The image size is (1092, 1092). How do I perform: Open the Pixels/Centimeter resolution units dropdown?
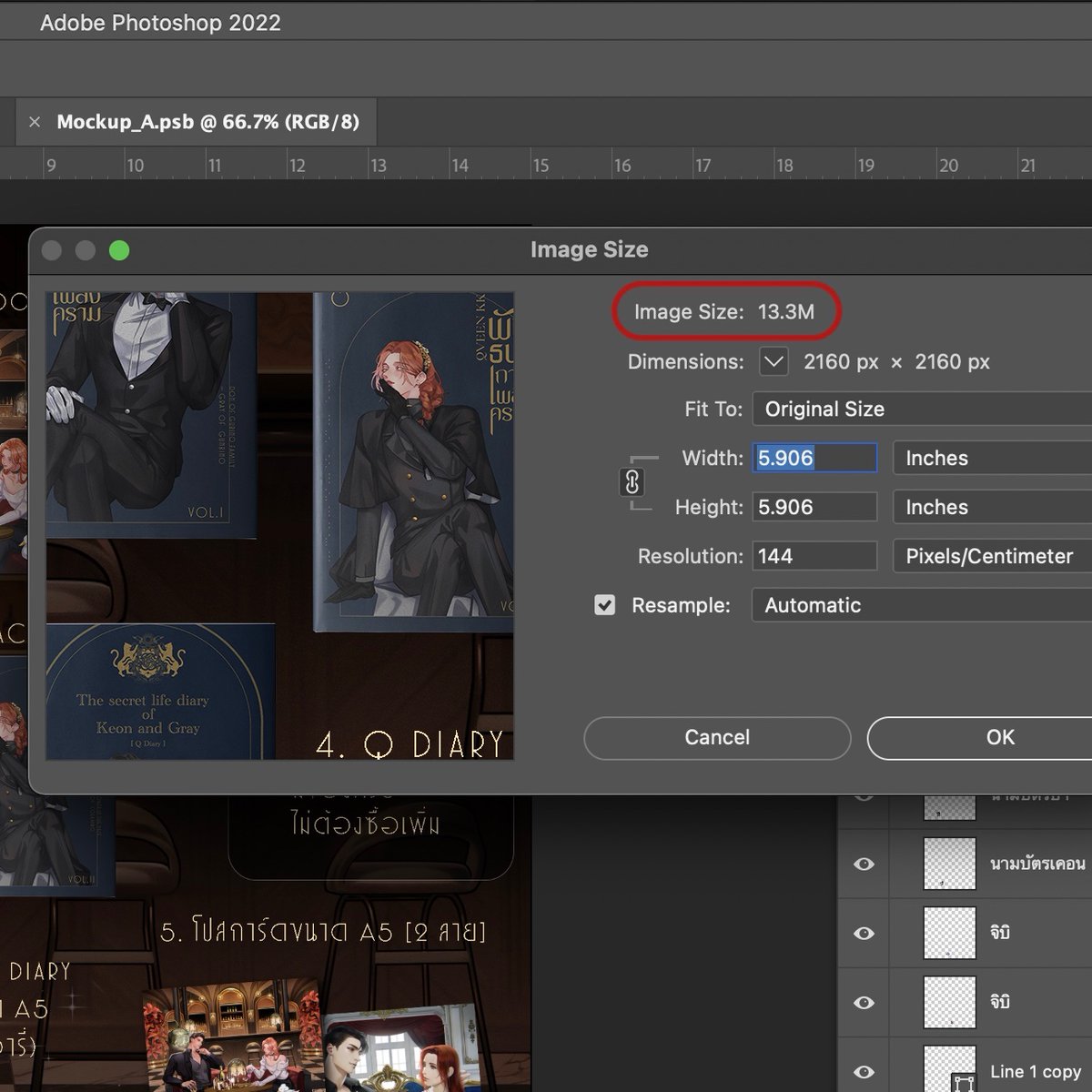pyautogui.click(x=993, y=556)
